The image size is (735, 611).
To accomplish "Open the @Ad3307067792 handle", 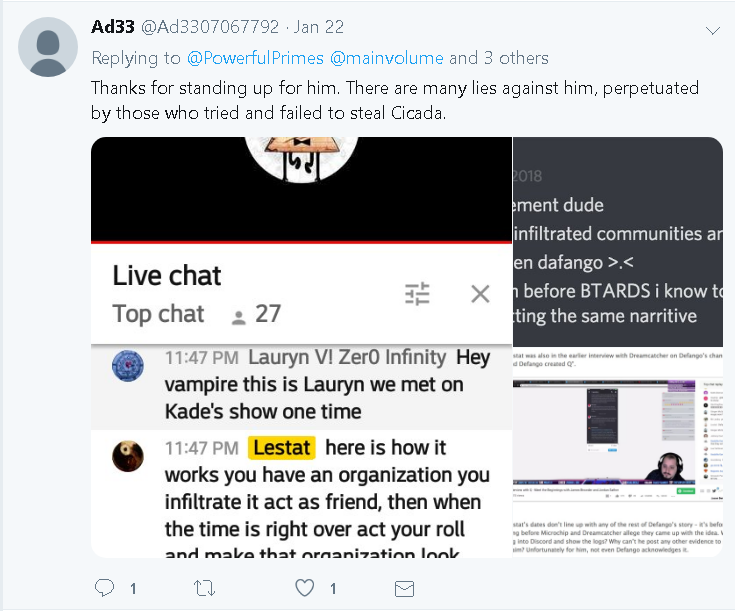I will tap(210, 27).
